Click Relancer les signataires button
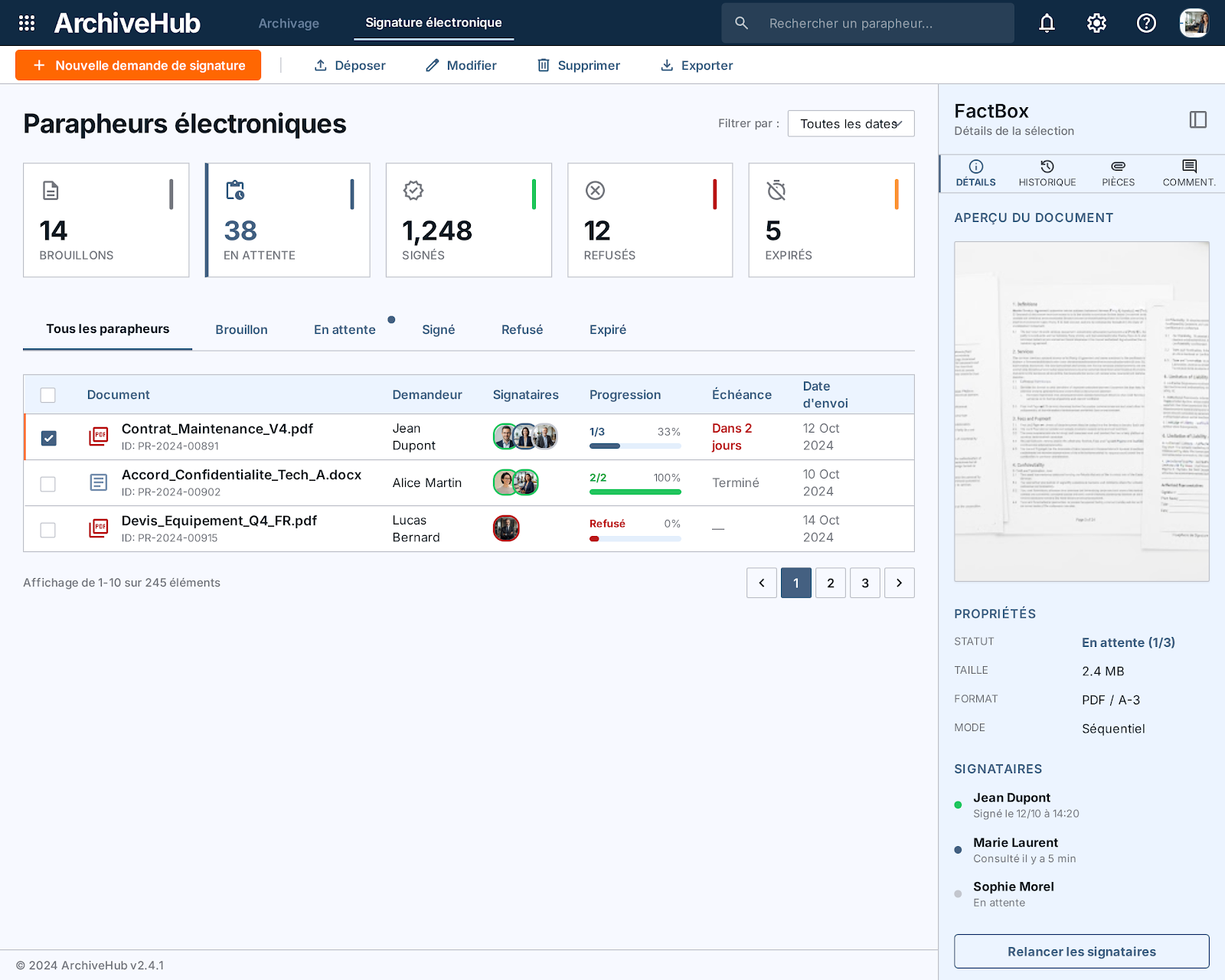Viewport: 1225px width, 980px height. [x=1082, y=952]
